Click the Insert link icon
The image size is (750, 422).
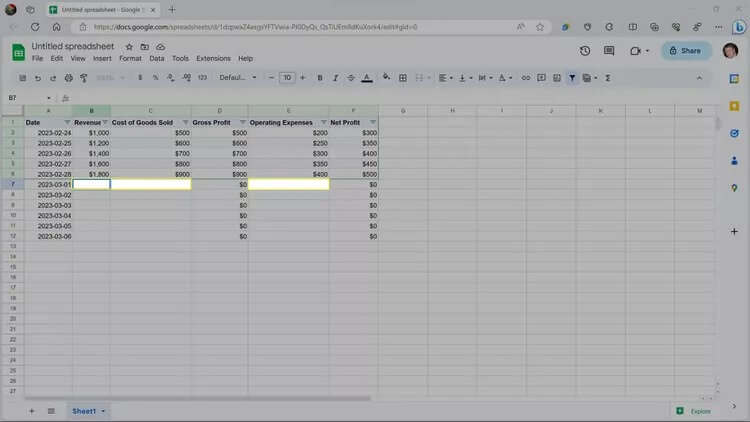click(526, 78)
